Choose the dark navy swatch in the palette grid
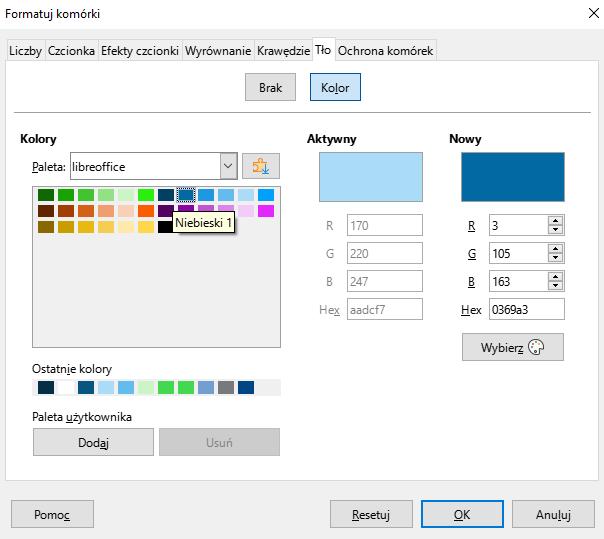This screenshot has width=604, height=539. (166, 195)
